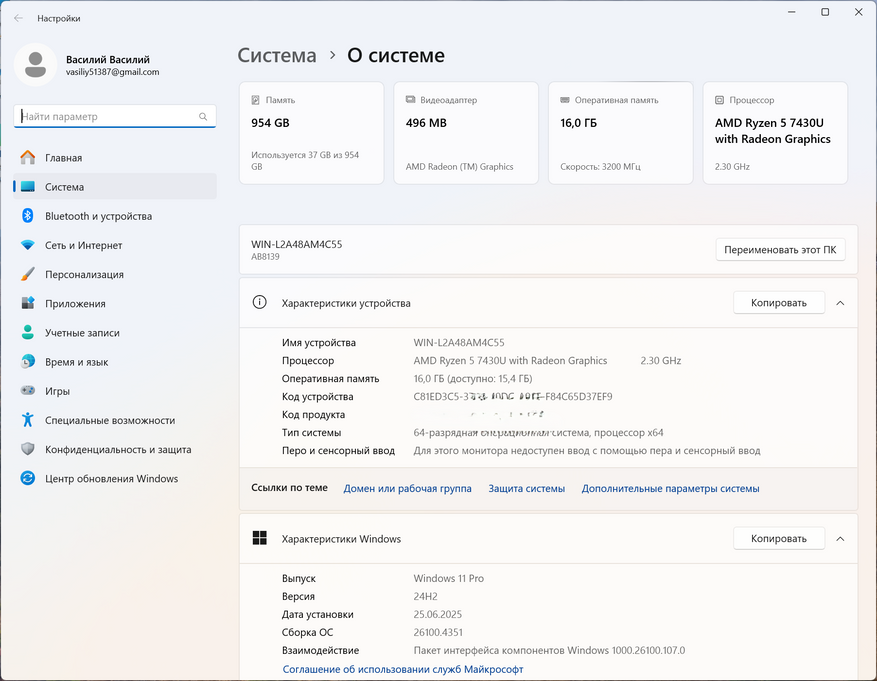Open Центр обновления Windows
This screenshot has height=681, width=877.
111,478
